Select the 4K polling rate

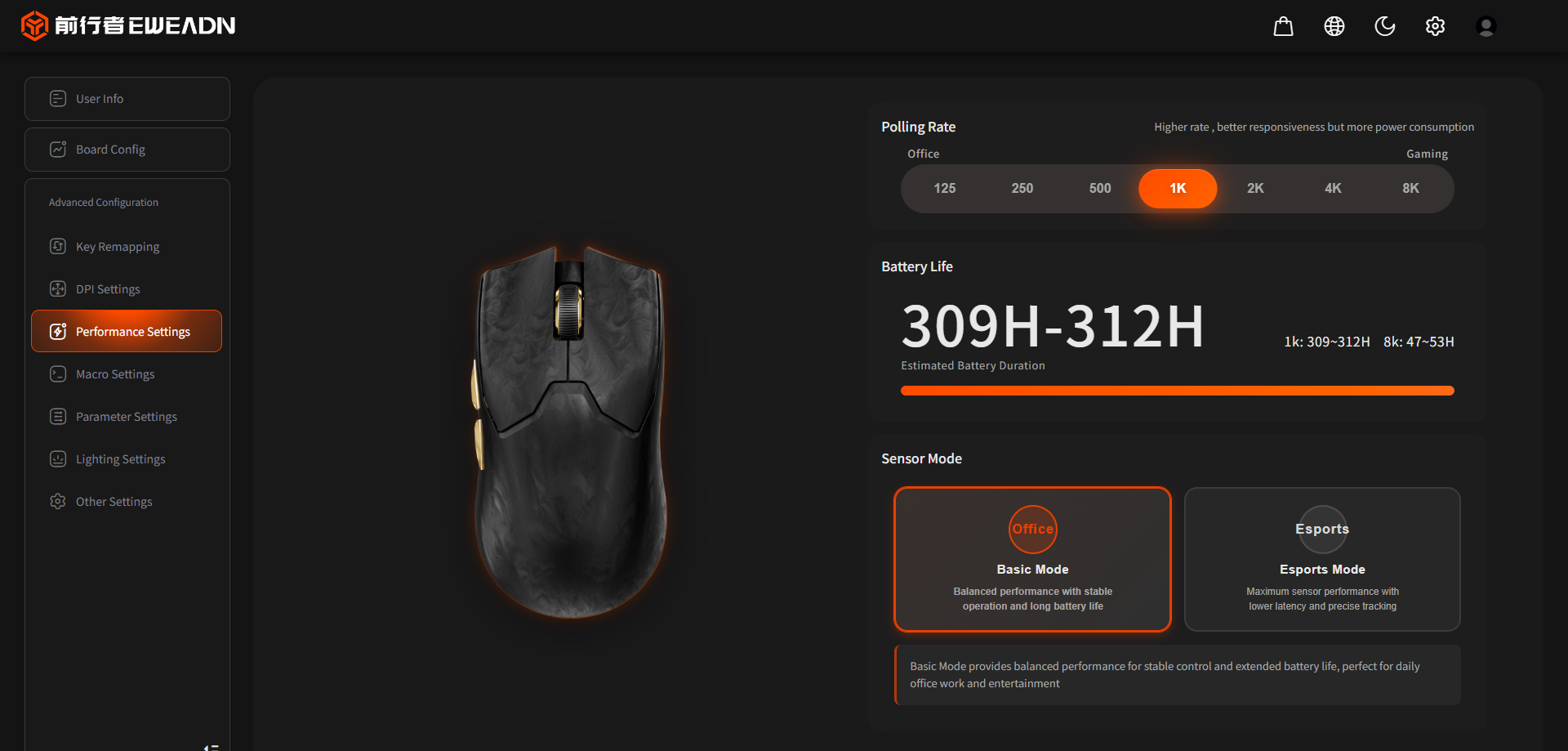click(1333, 189)
